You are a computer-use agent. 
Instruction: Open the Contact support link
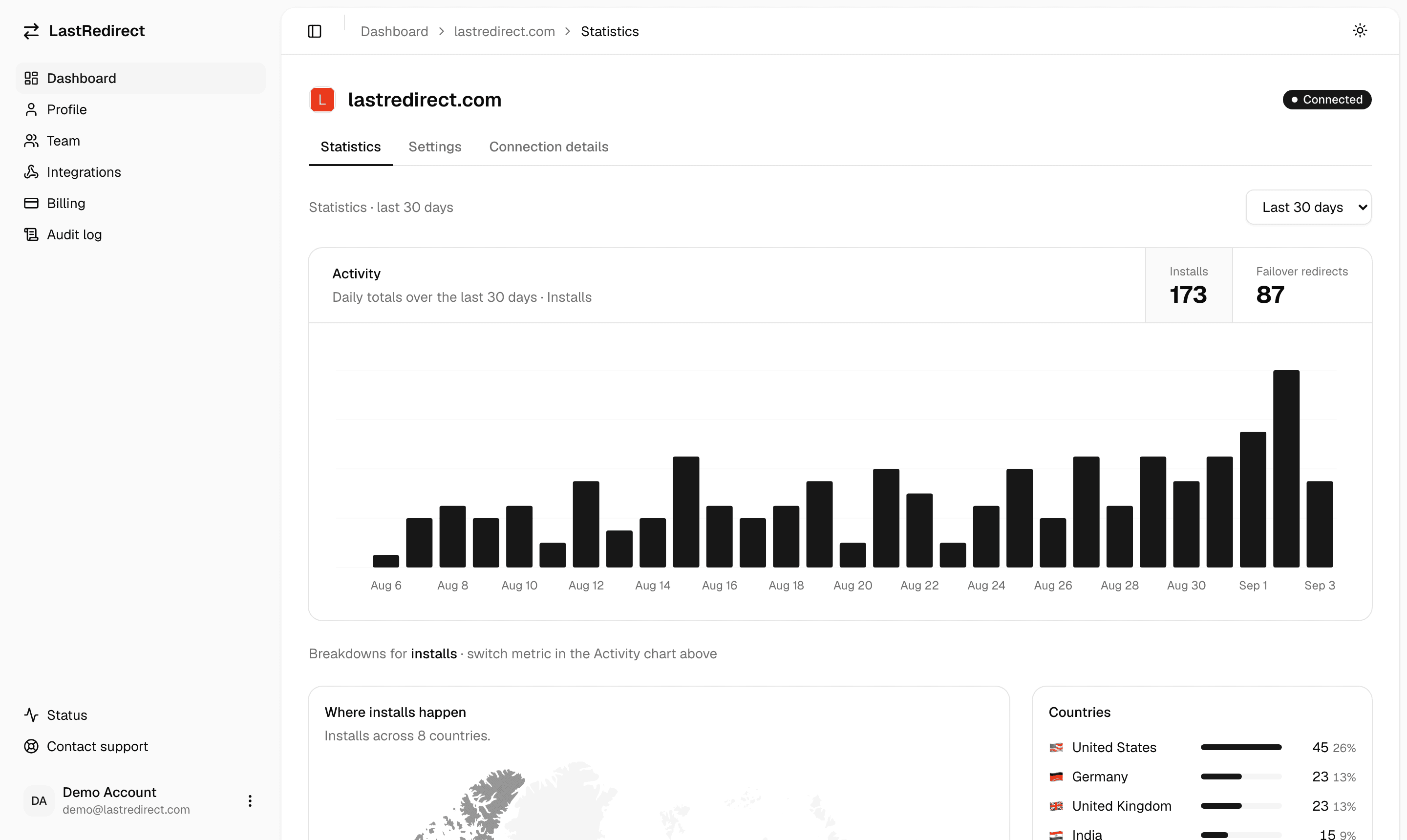pos(140,746)
